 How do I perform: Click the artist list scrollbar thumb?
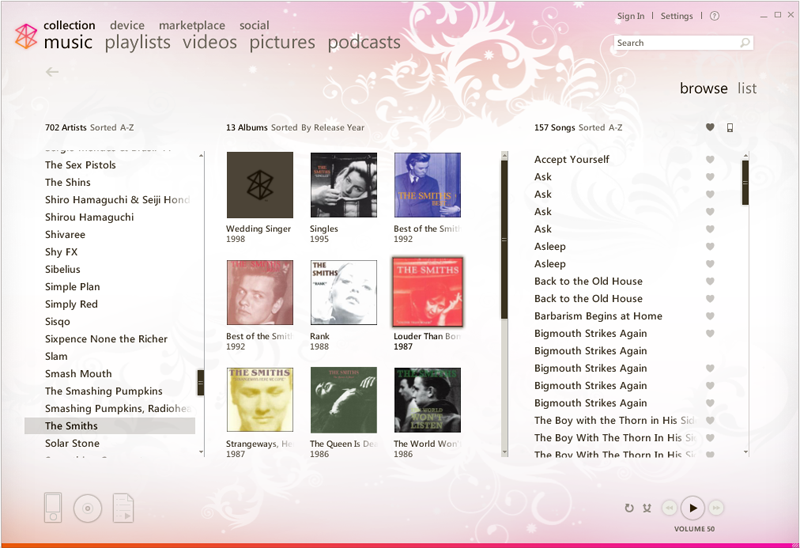201,383
